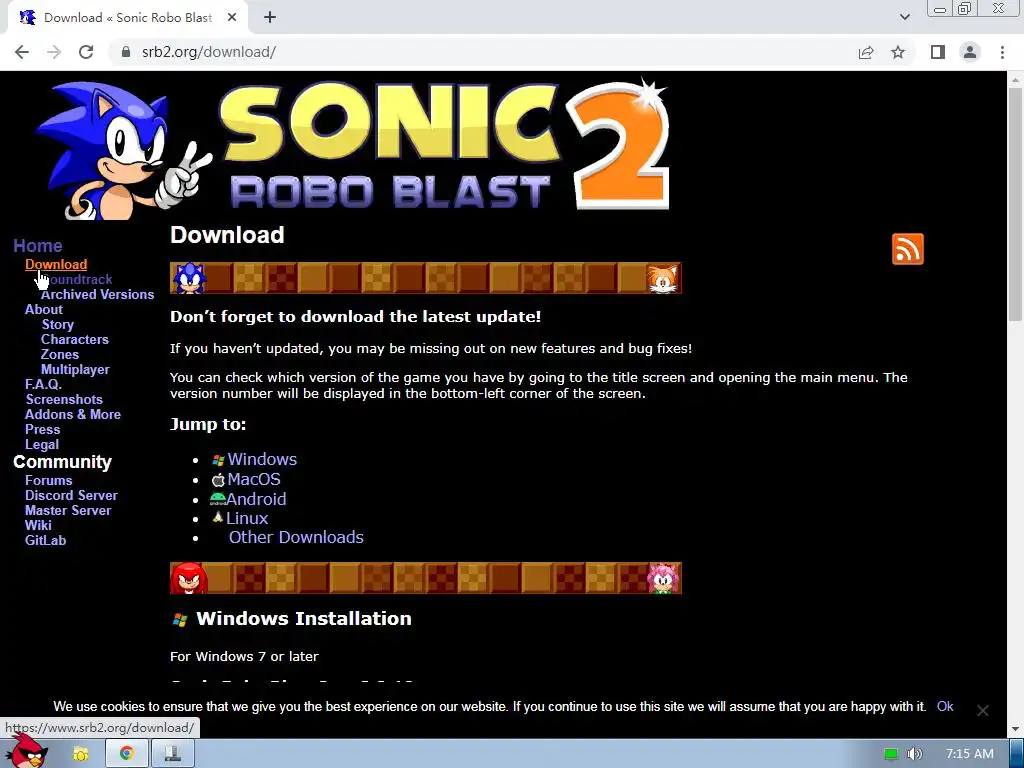Image resolution: width=1024 pixels, height=768 pixels.
Task: Click the scrollbar up arrow
Action: [x=1016, y=79]
